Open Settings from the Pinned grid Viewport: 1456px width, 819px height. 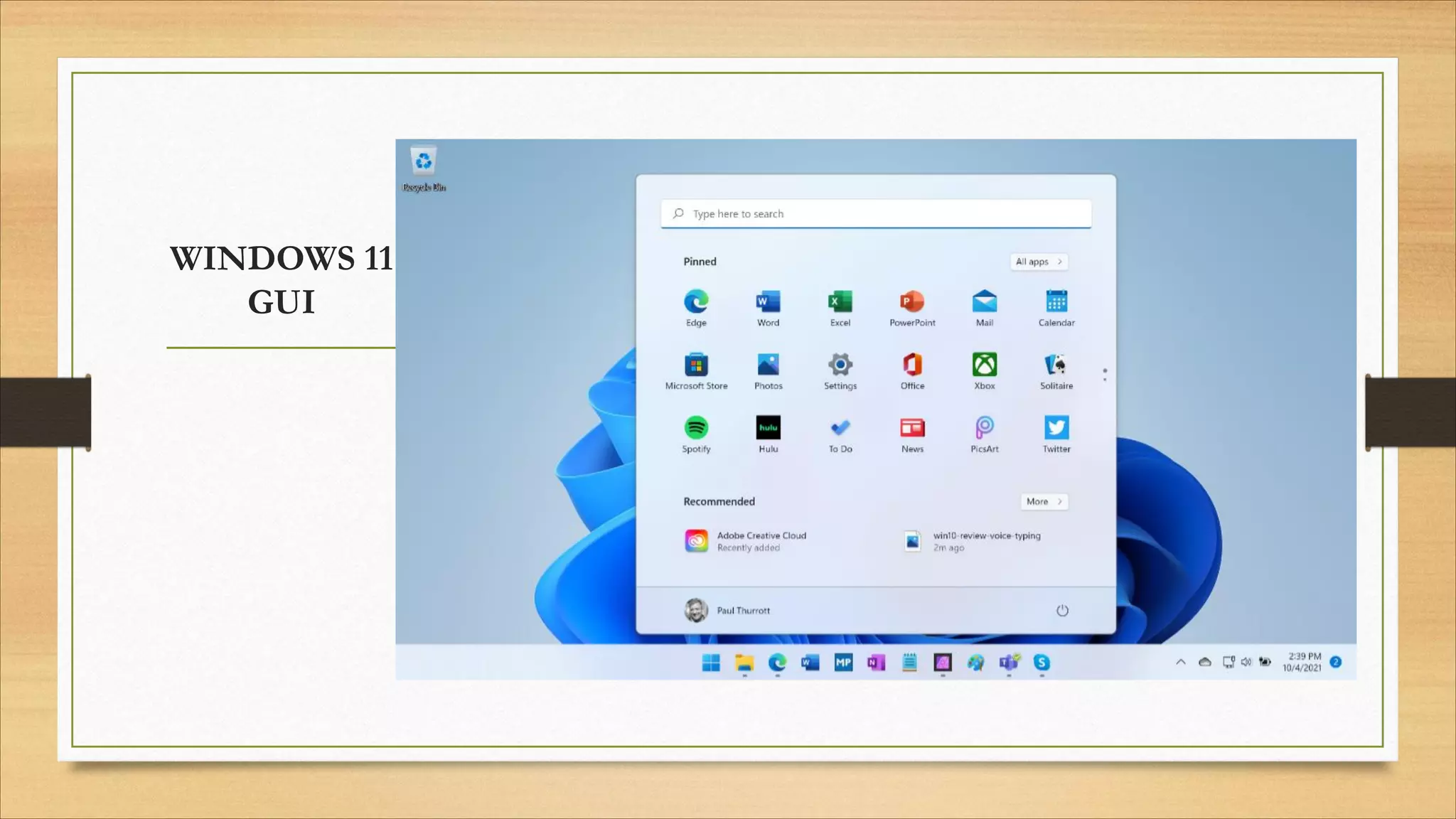(840, 371)
